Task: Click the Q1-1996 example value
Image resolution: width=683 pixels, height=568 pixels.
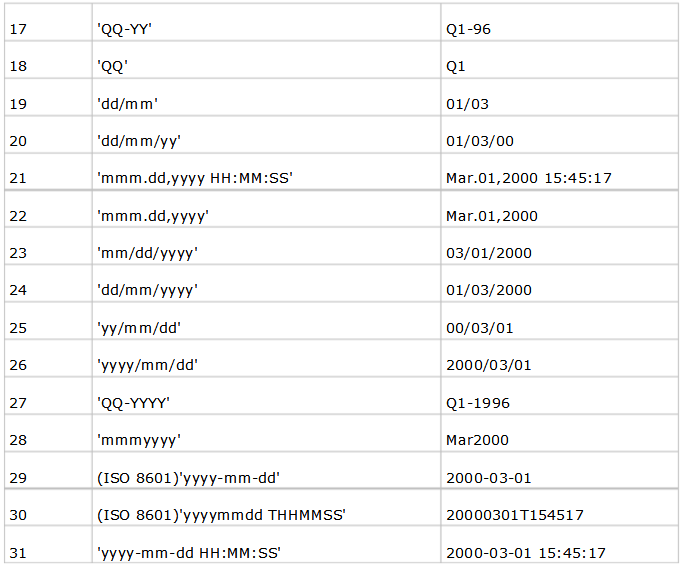Action: pos(478,403)
